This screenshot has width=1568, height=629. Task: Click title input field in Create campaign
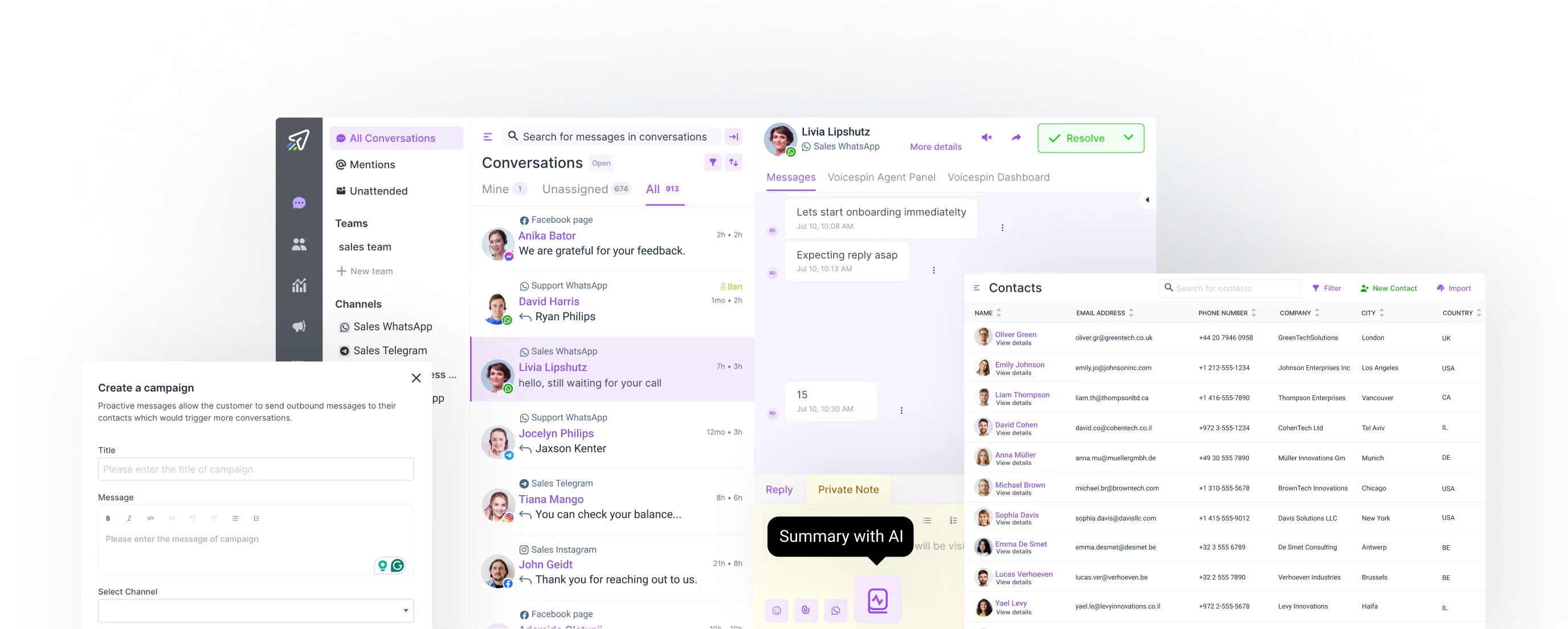(x=254, y=469)
